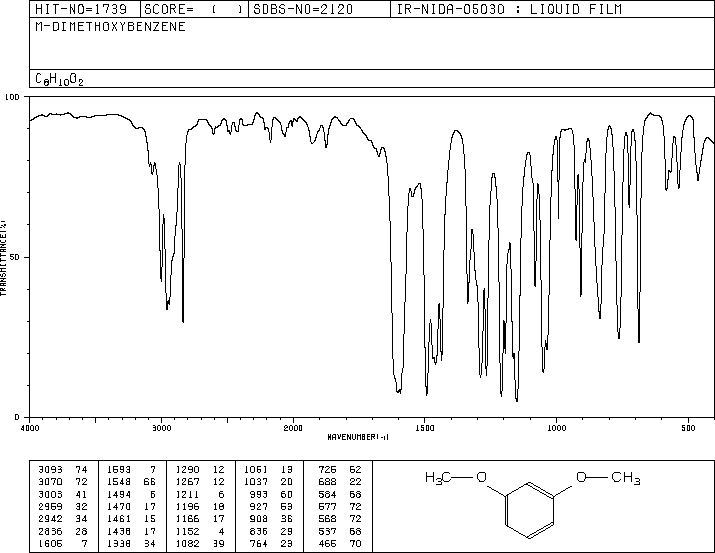
Task: Click the 4000 wavenumber axis label
Action: 30,428
